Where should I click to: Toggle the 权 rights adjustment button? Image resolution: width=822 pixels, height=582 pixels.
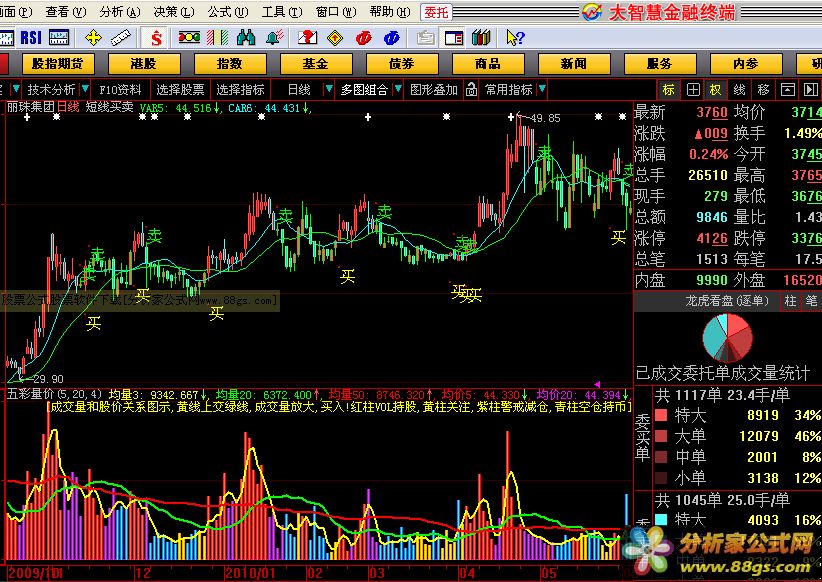point(716,90)
